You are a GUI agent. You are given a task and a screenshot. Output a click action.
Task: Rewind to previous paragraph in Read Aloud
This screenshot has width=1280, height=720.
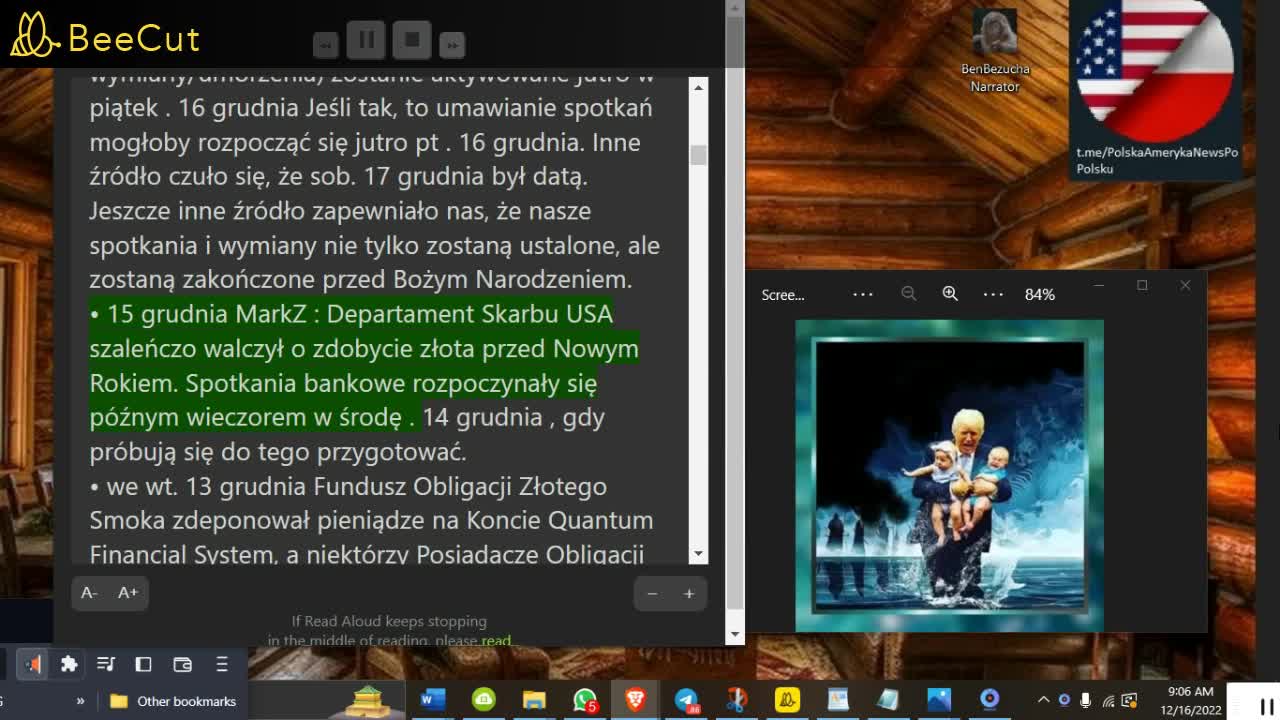[325, 45]
